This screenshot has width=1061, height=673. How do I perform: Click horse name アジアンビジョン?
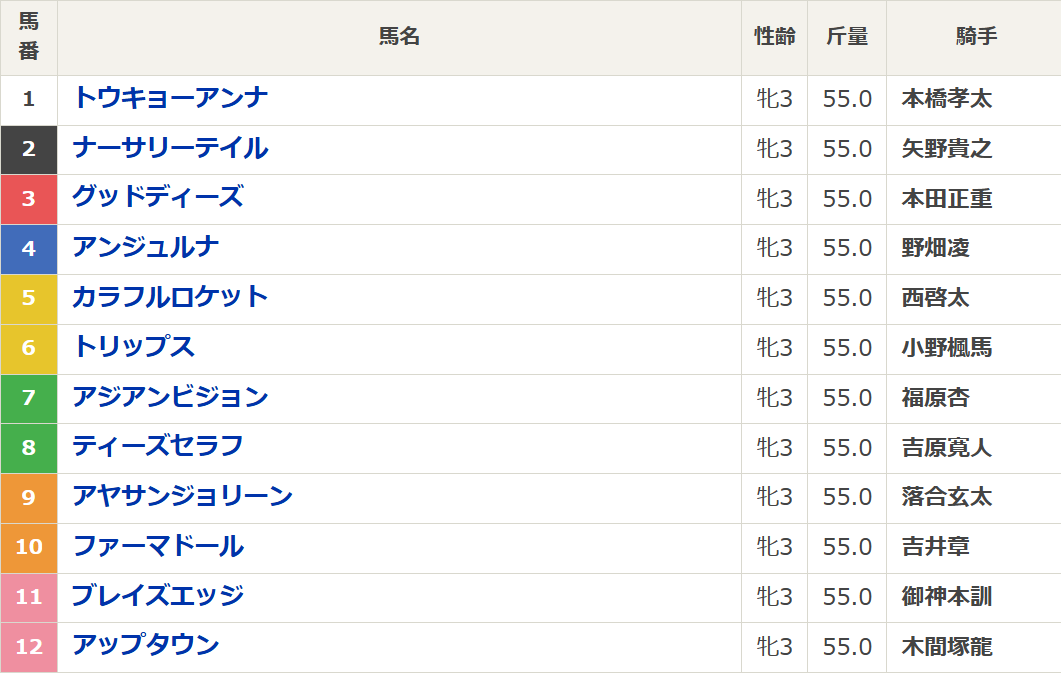point(170,397)
